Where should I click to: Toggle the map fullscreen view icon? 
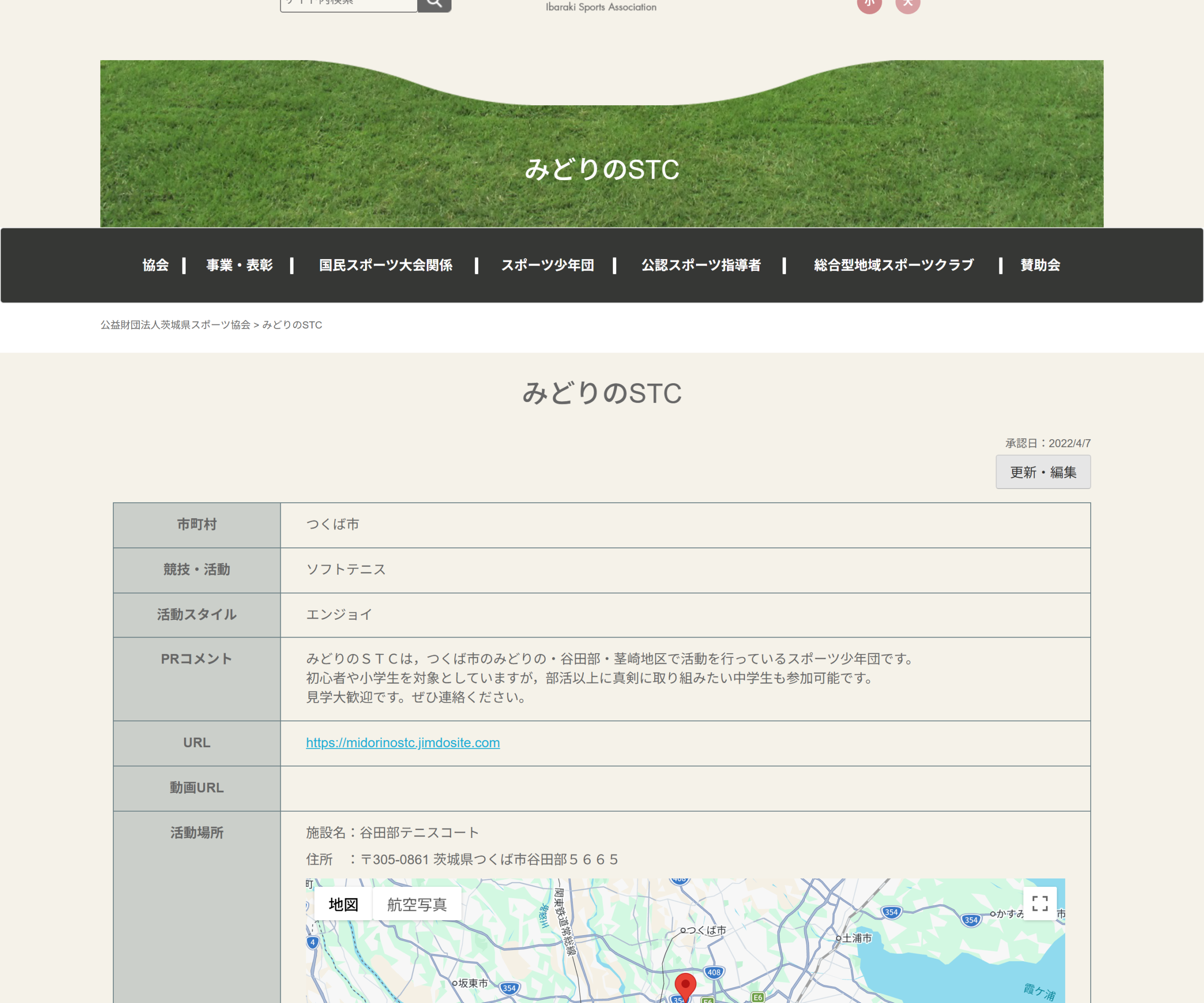(x=1039, y=904)
